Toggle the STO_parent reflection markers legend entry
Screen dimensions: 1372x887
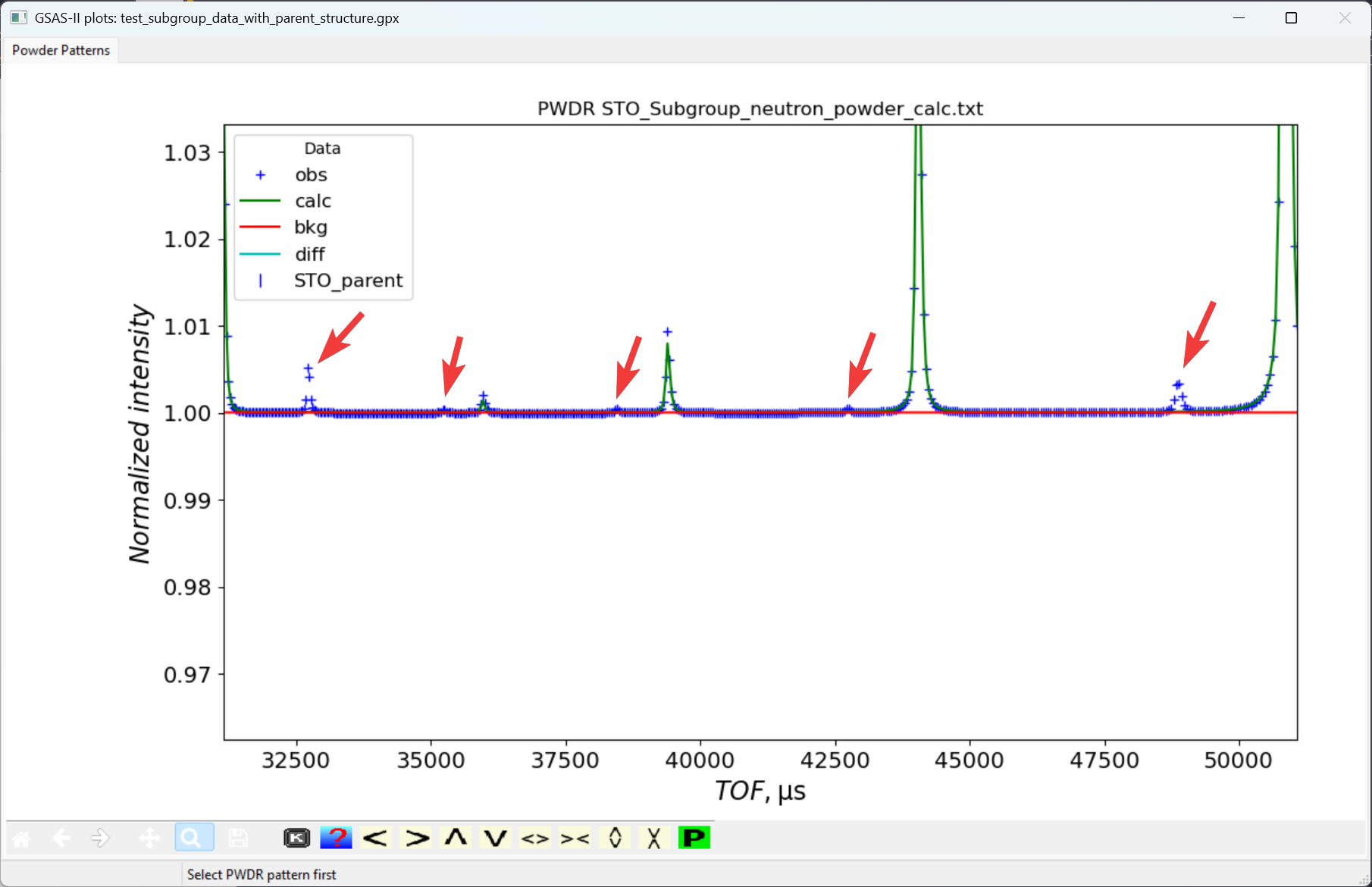coord(348,281)
